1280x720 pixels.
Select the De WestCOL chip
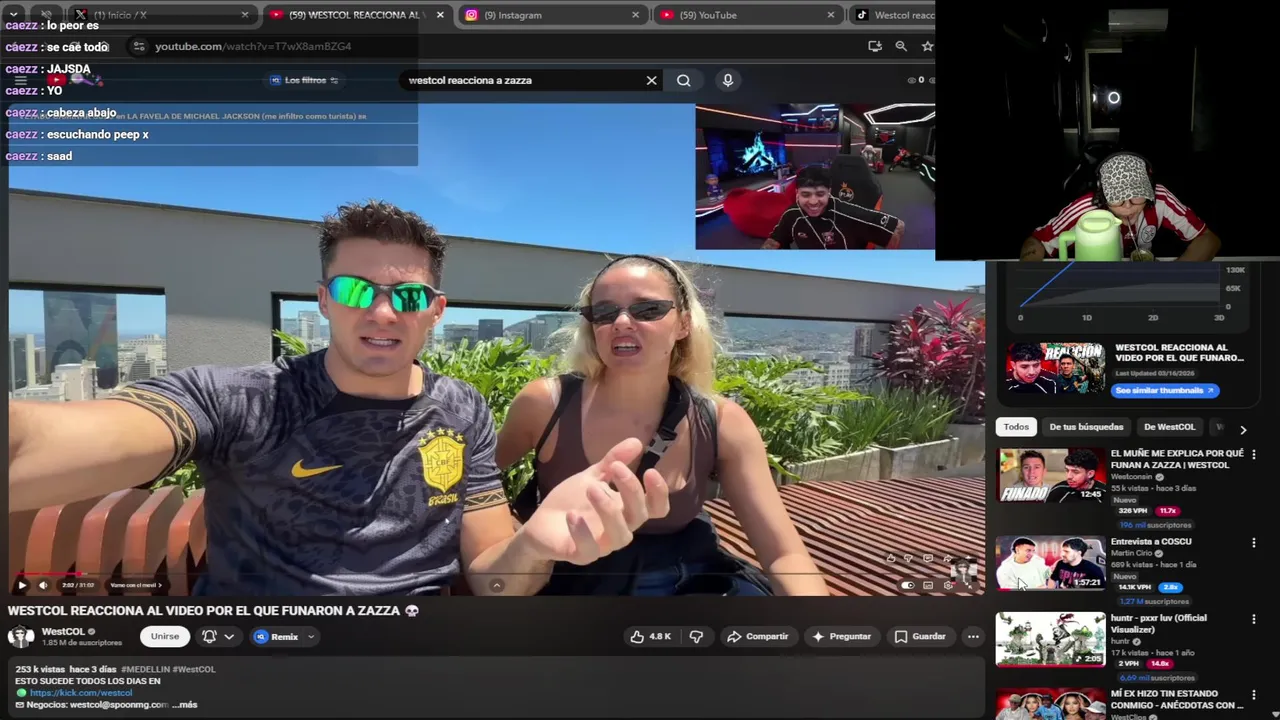[1169, 427]
